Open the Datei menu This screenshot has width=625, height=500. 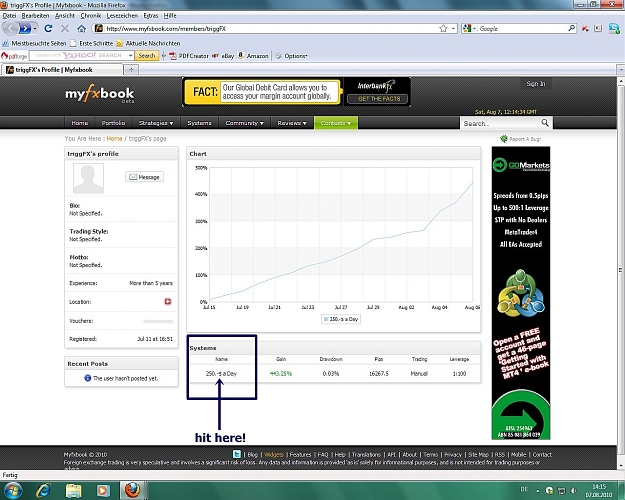[9, 16]
